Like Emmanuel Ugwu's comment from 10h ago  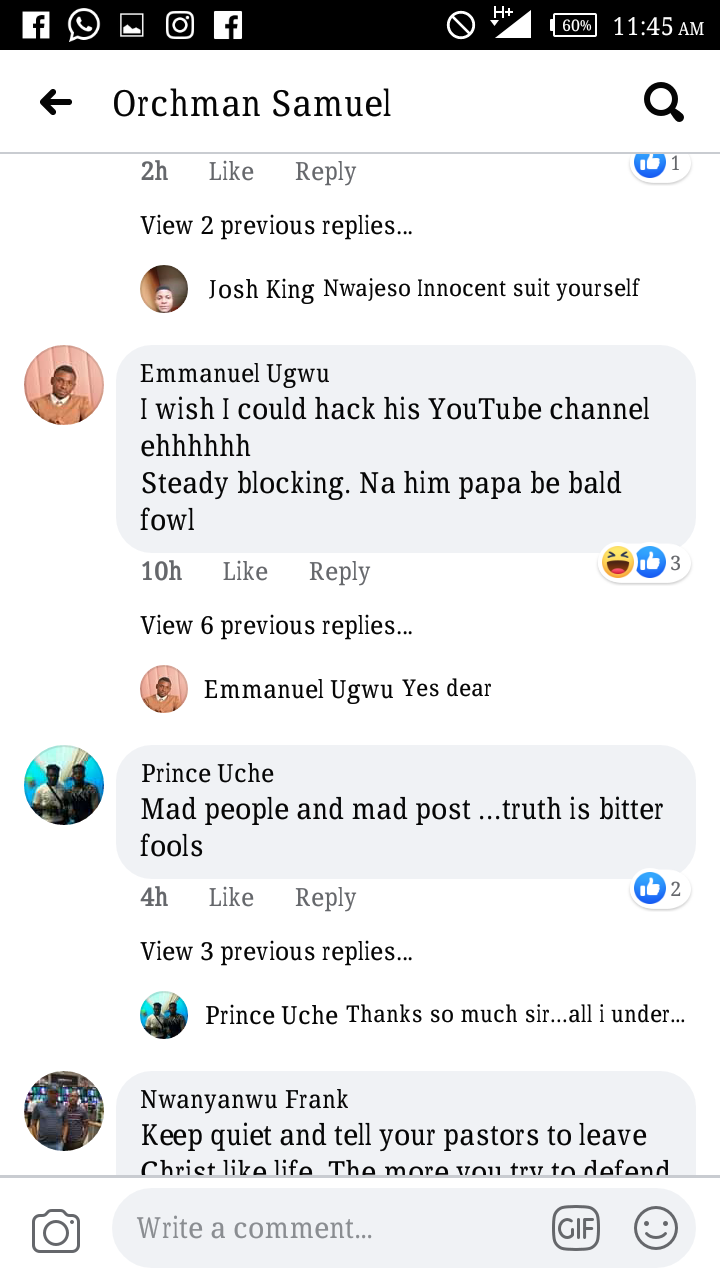click(245, 571)
